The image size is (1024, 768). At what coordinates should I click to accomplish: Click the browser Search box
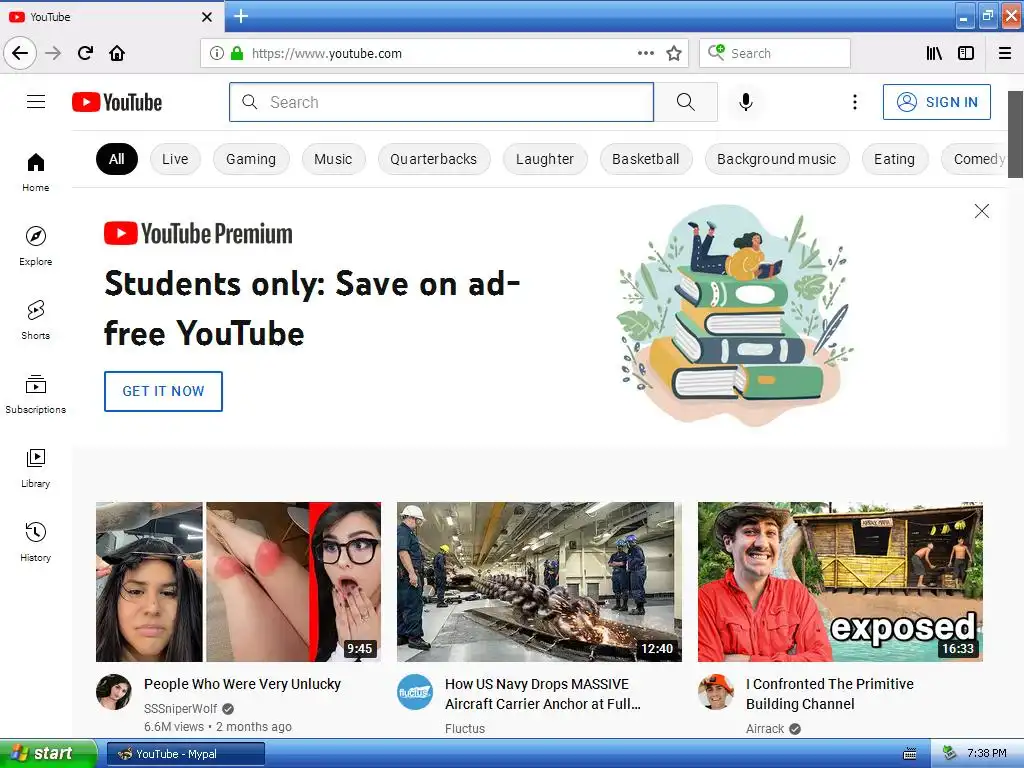point(775,53)
